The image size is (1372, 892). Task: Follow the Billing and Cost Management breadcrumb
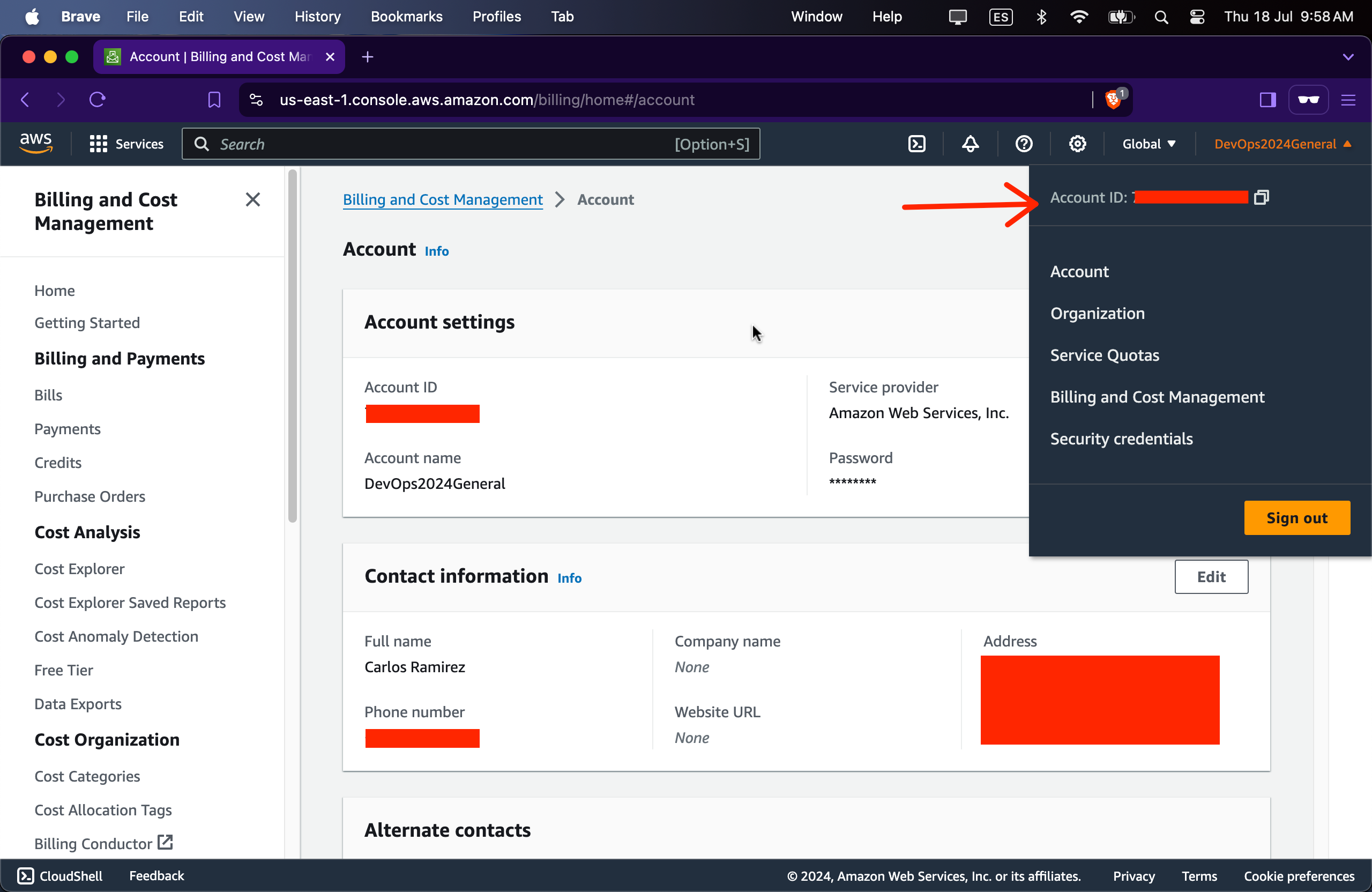(x=442, y=199)
